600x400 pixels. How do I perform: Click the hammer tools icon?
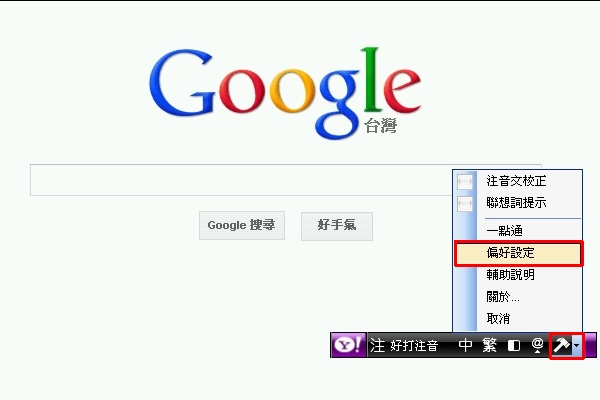(561, 345)
